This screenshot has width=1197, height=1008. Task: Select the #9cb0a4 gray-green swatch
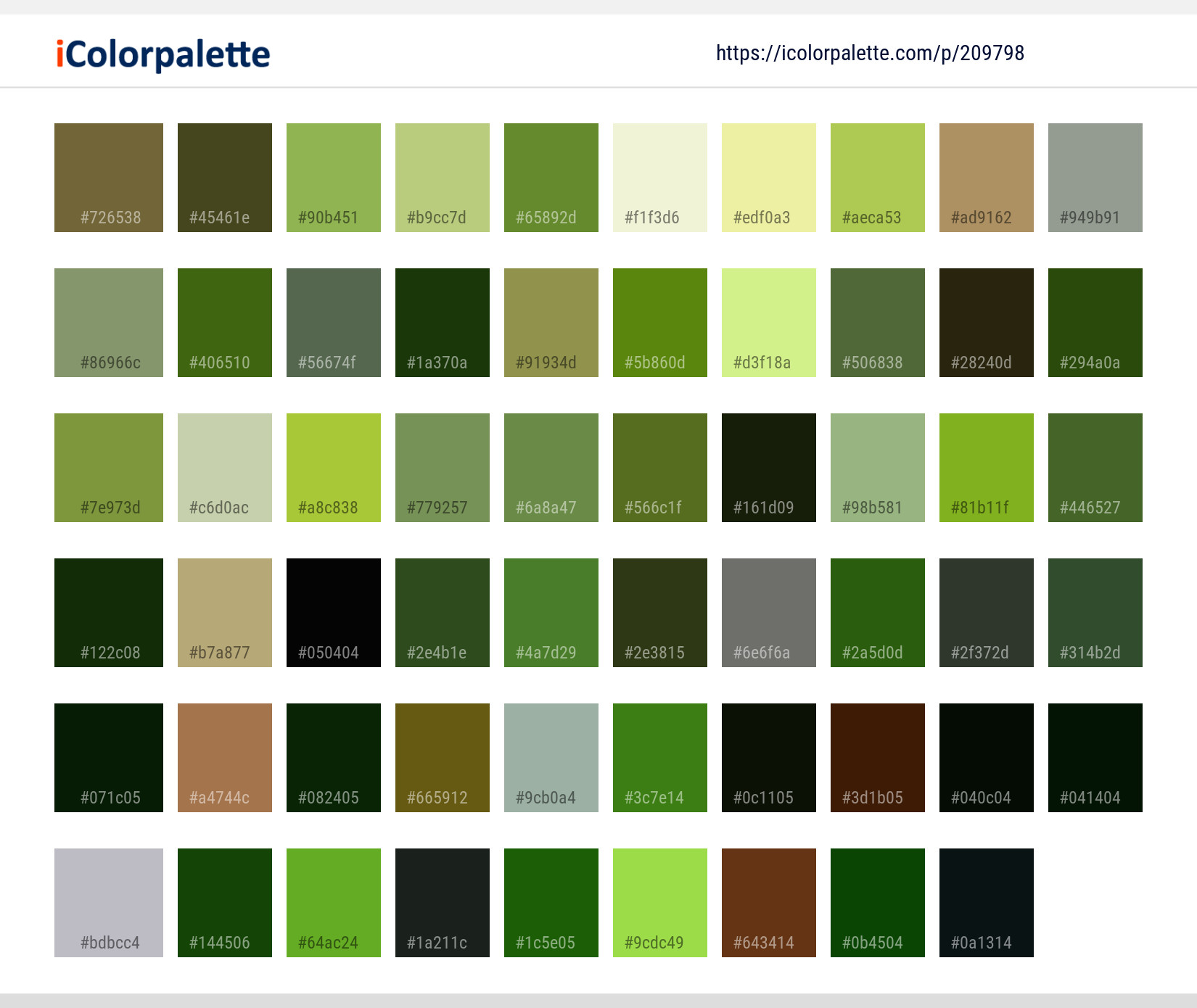coord(551,758)
